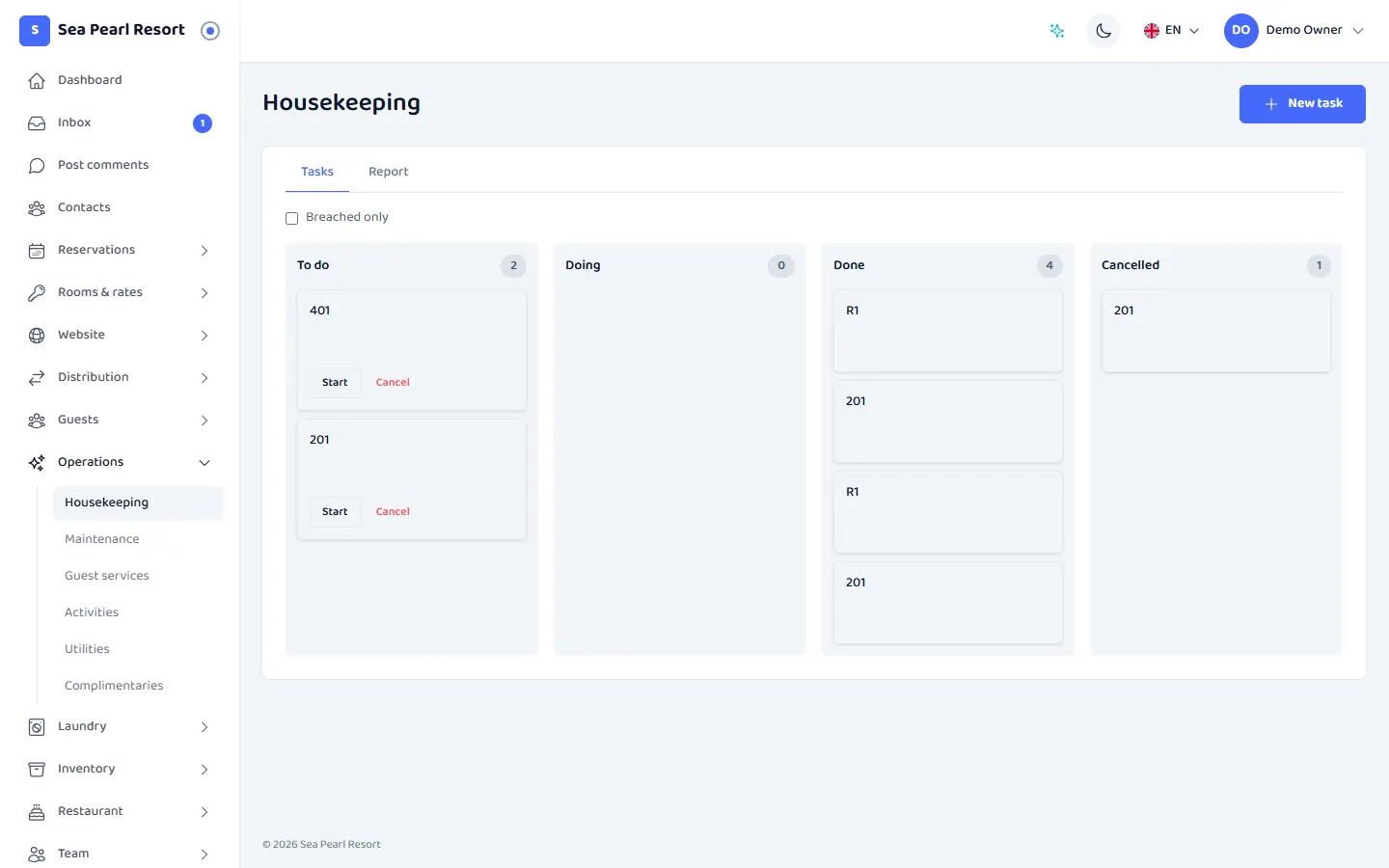This screenshot has width=1389, height=868.
Task: Open the Inbox tray icon
Action: [x=37, y=123]
